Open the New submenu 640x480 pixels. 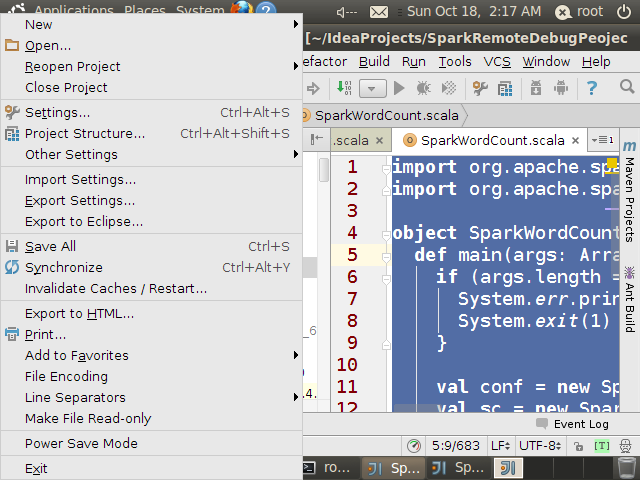click(x=151, y=24)
